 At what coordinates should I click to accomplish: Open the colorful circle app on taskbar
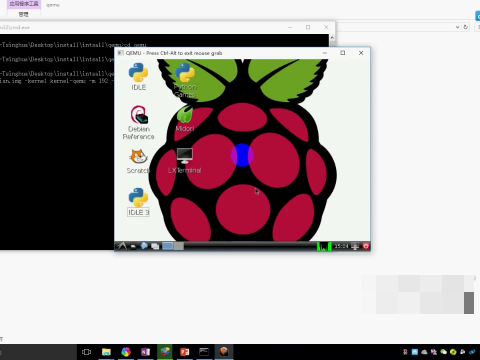click(x=126, y=352)
